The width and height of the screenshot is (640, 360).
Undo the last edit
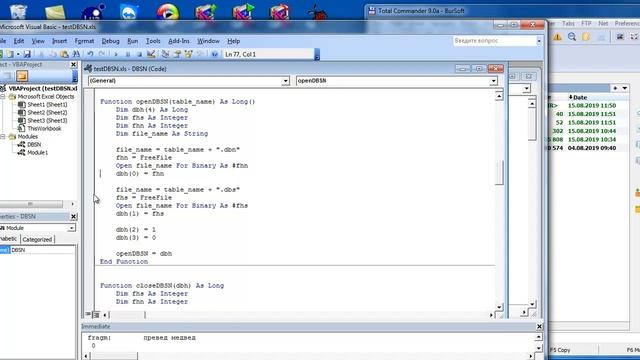click(90, 54)
